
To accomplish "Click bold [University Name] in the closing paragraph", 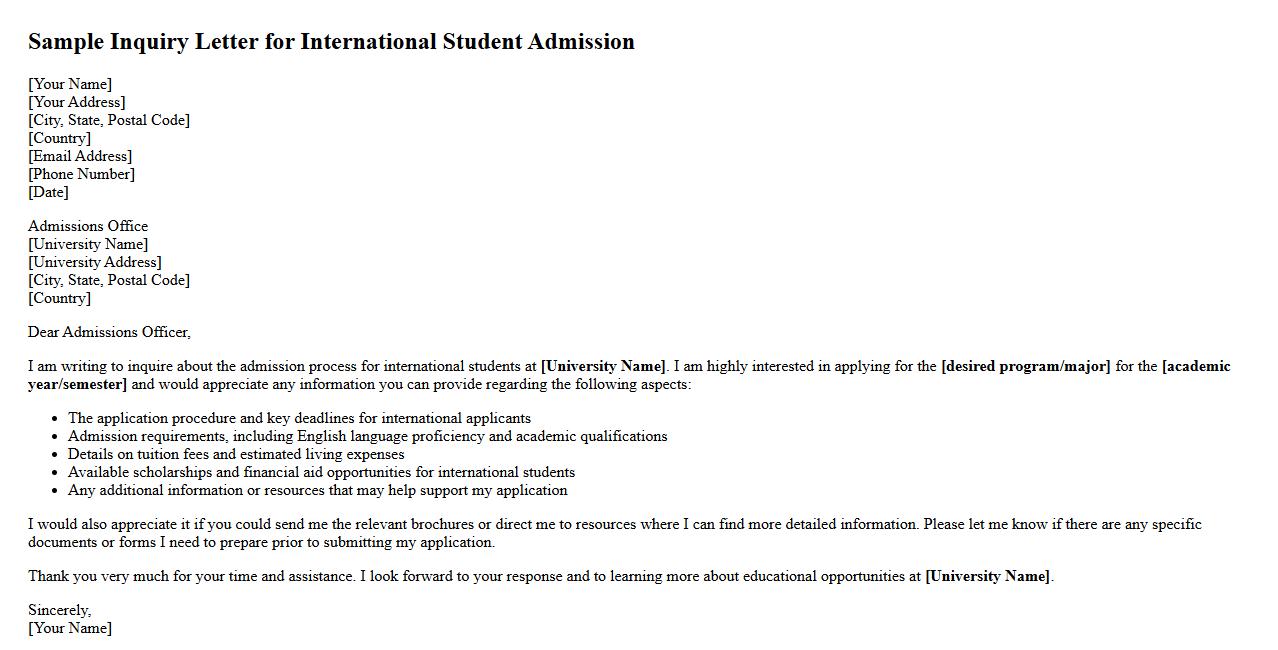I will click(988, 576).
